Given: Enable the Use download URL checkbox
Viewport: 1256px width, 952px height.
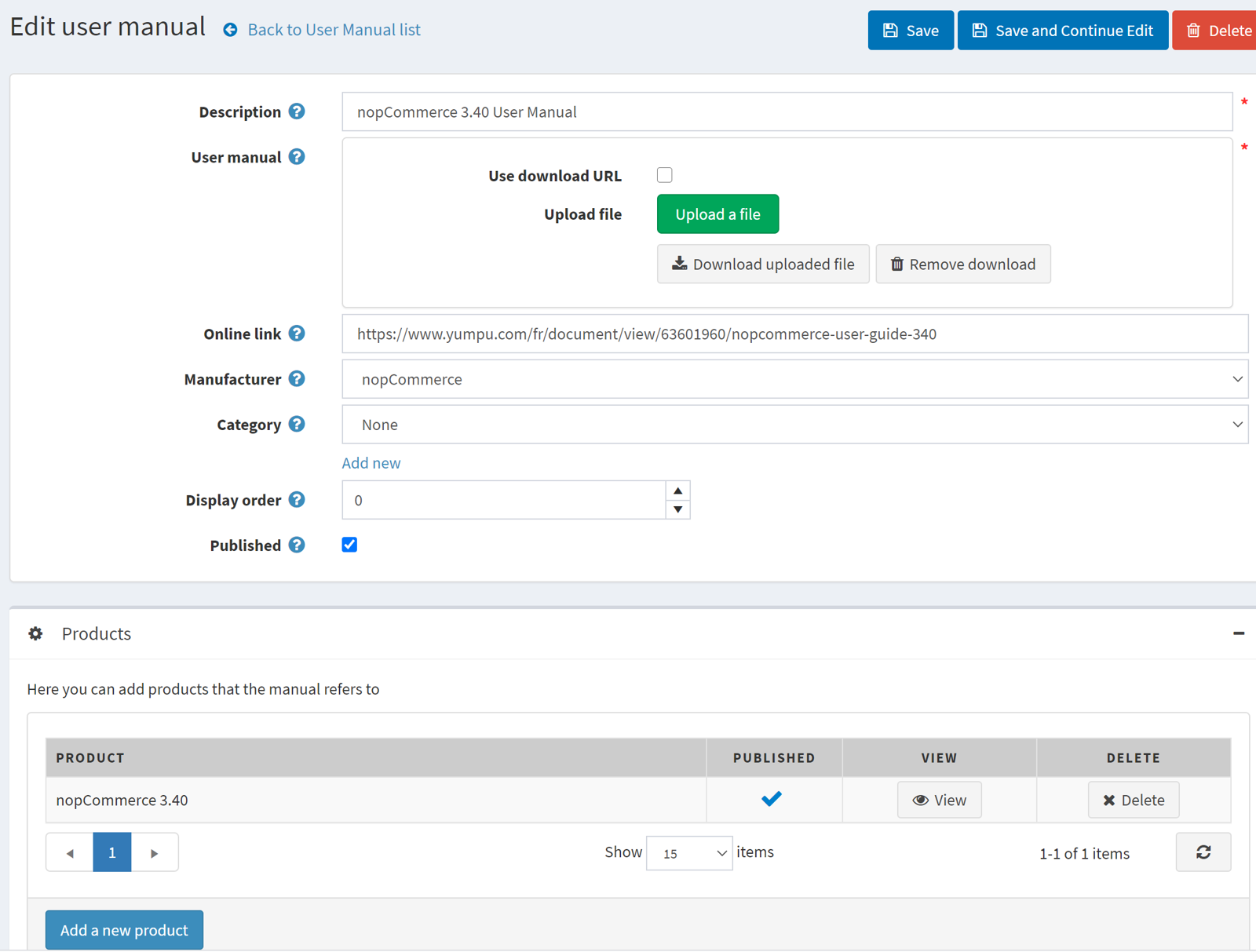Looking at the screenshot, I should tap(665, 175).
